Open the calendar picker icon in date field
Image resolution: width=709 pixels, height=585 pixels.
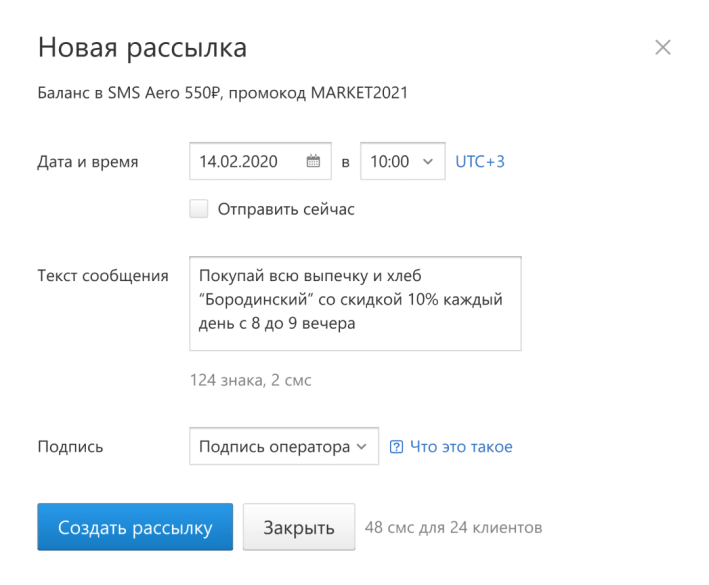(313, 161)
